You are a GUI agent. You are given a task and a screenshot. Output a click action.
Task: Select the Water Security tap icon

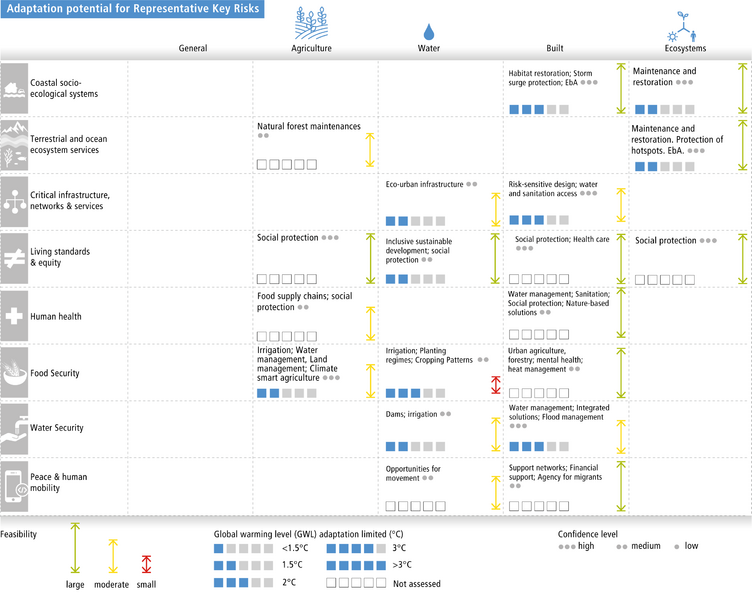click(14, 429)
